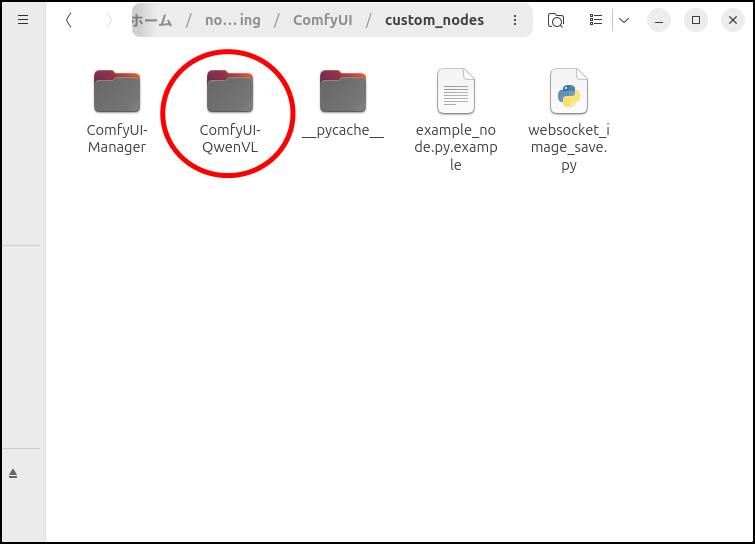Maximize the file manager window
The height and width of the screenshot is (544, 755).
(x=697, y=20)
